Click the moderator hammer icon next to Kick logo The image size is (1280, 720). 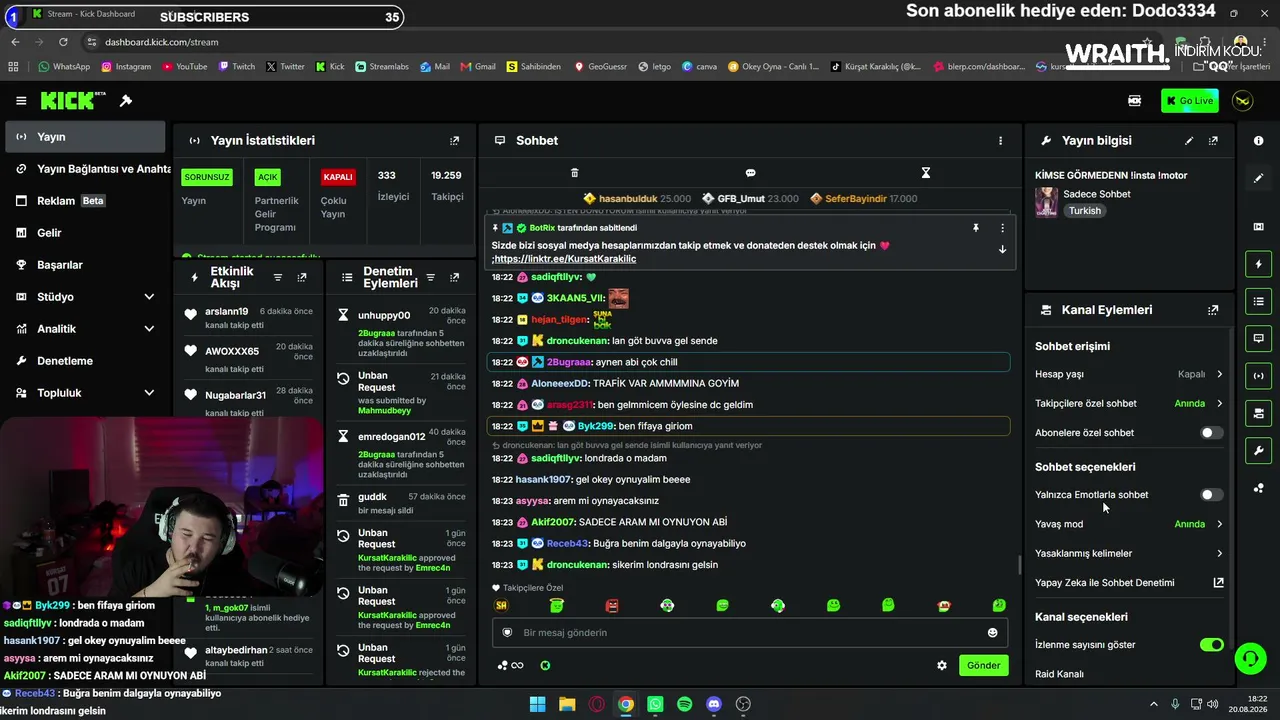pos(126,101)
